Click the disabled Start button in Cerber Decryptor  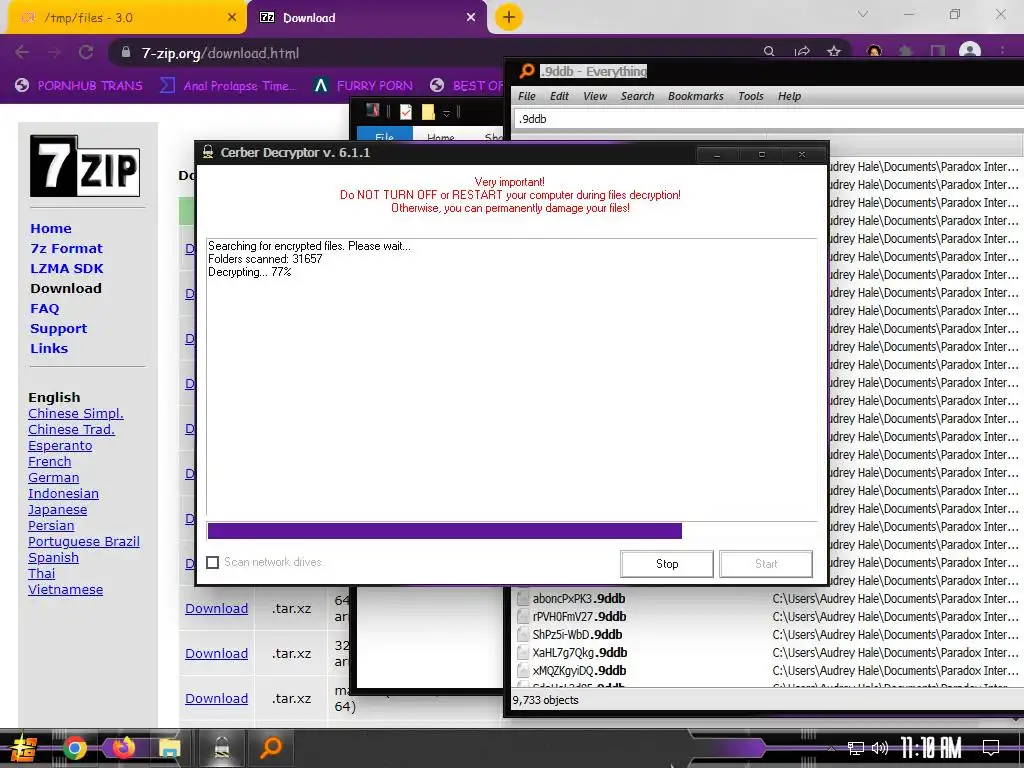[766, 564]
